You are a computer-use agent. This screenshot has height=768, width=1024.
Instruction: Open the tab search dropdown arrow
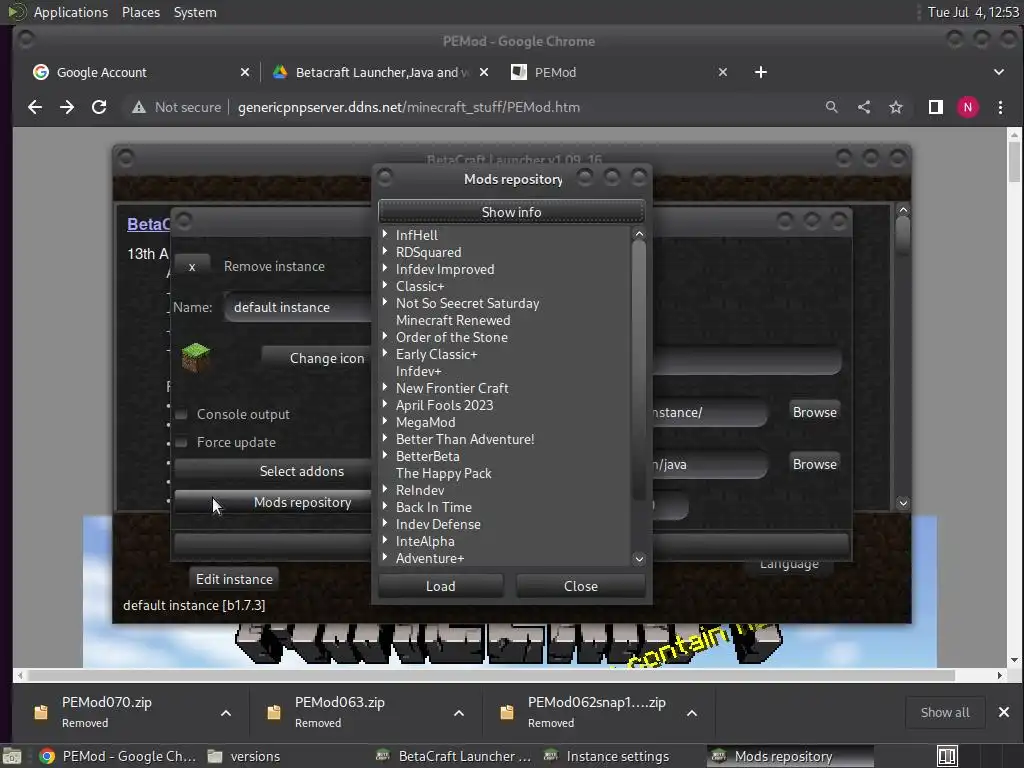(999, 72)
